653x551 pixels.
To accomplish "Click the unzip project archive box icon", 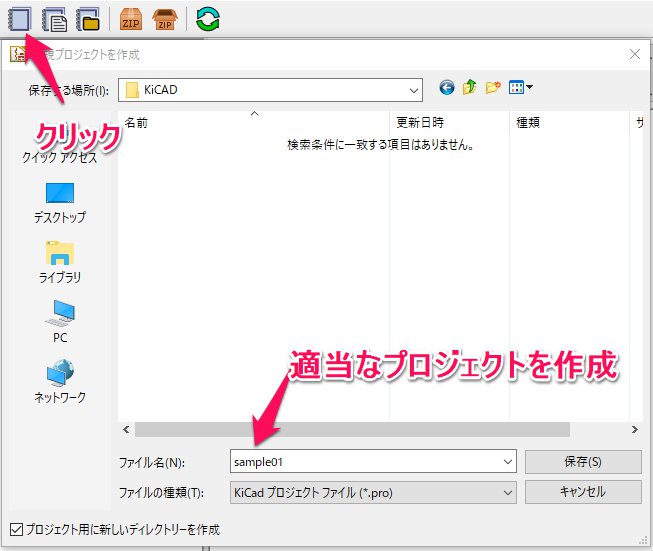I will pos(164,18).
